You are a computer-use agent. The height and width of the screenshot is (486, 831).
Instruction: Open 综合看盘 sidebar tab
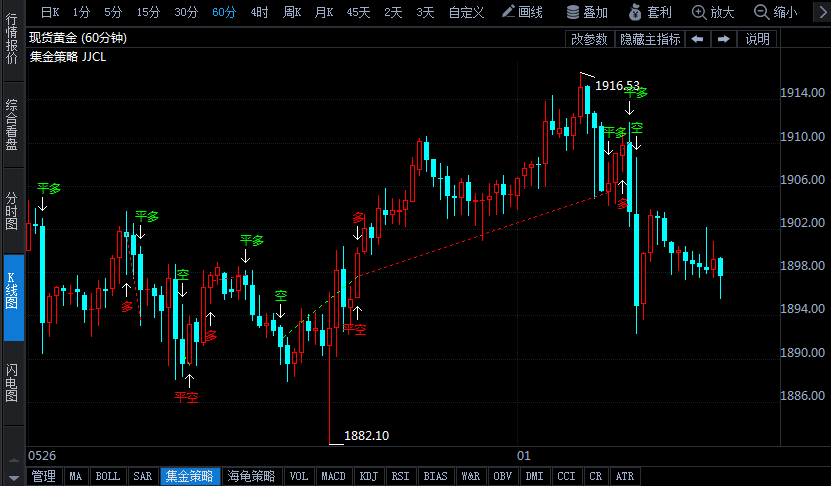pos(12,125)
